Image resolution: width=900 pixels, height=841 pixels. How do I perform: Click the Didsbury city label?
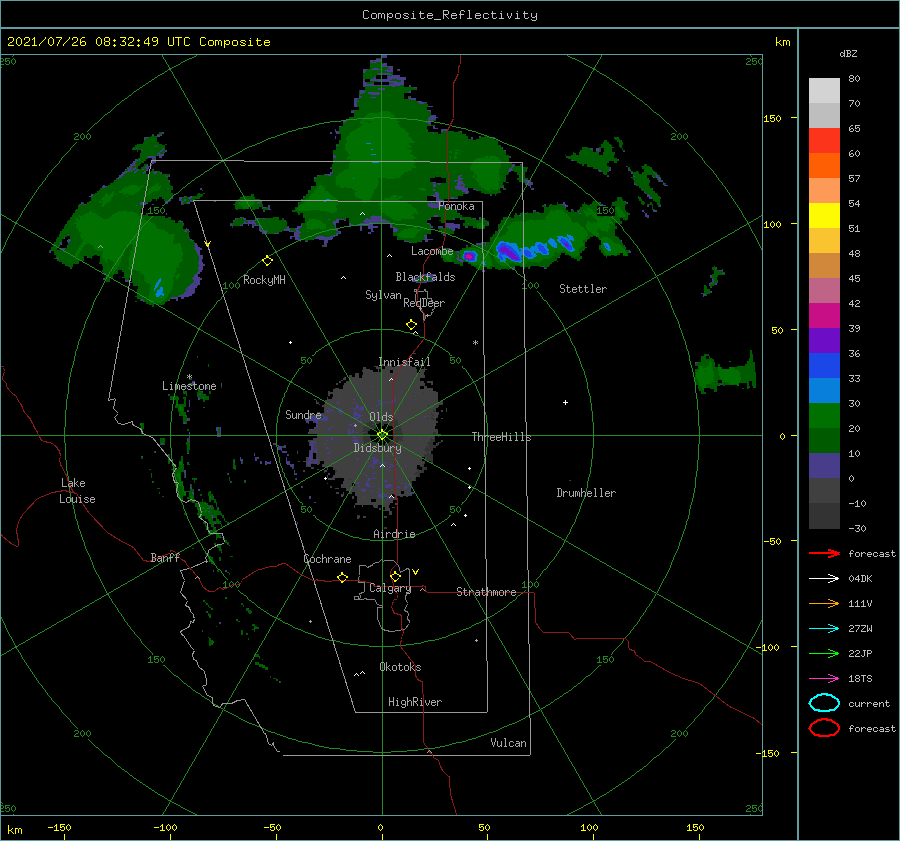point(377,448)
